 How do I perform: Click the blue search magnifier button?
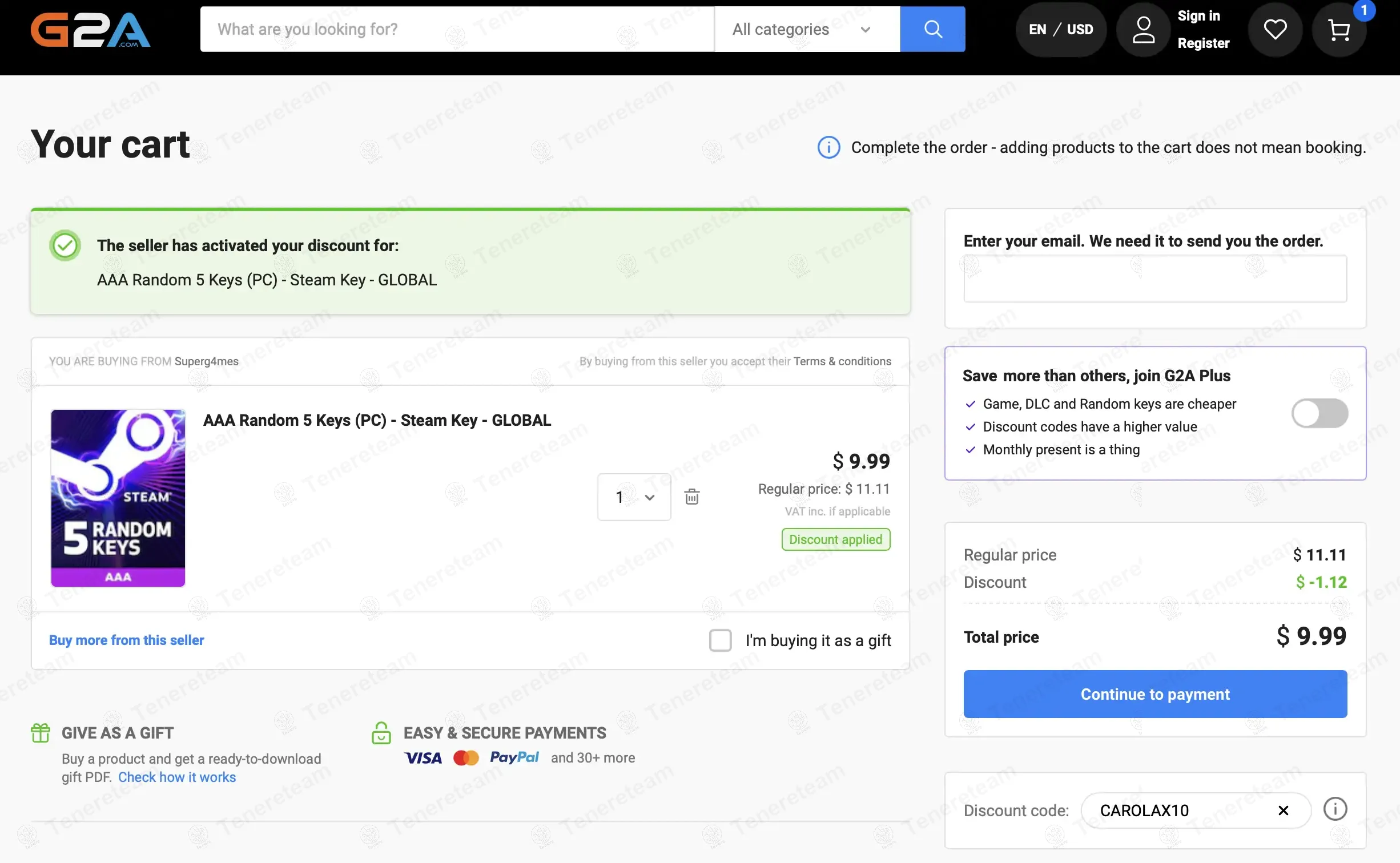pyautogui.click(x=932, y=29)
